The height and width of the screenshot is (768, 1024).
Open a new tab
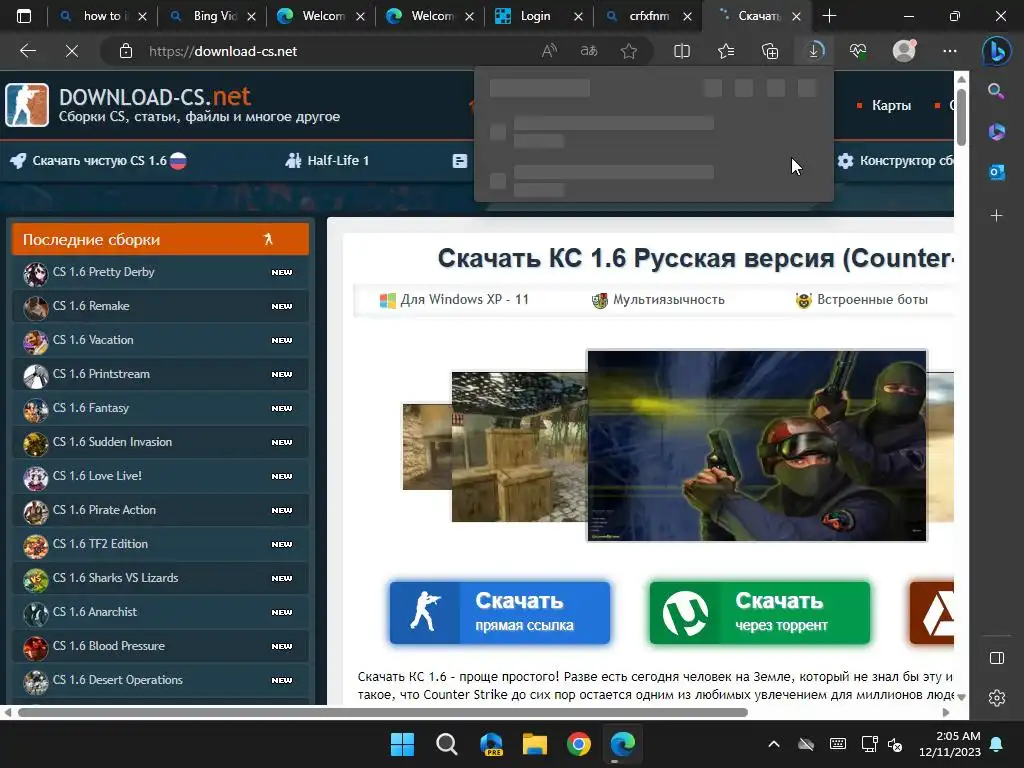click(x=829, y=16)
